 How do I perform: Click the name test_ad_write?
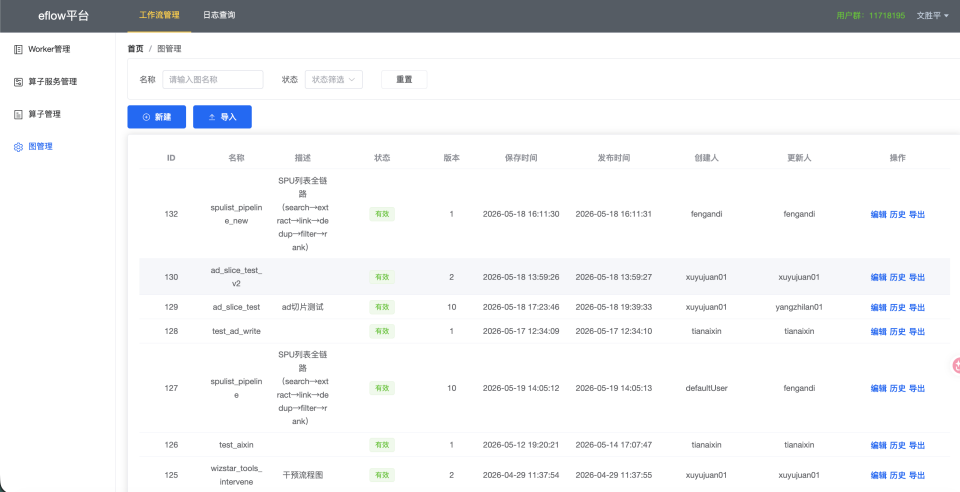236,331
